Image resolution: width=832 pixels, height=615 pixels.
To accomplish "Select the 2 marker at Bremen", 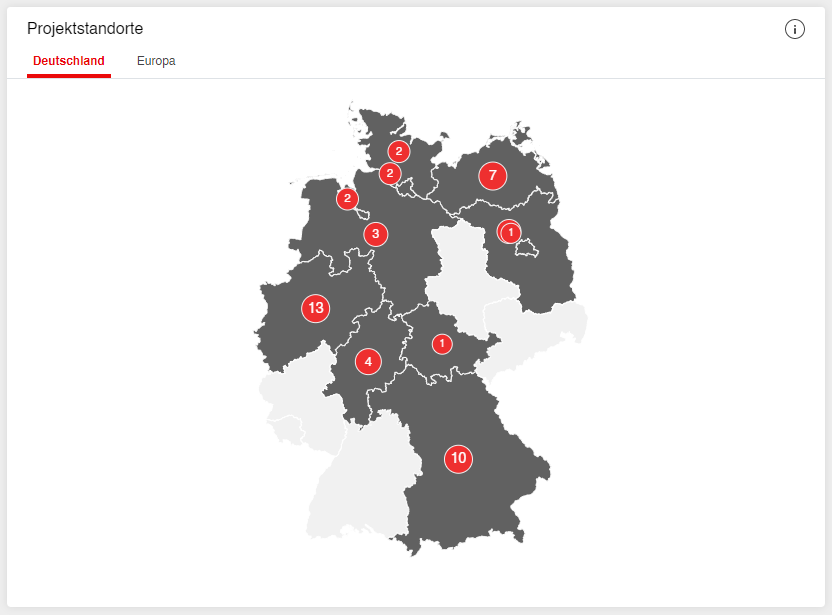I will pyautogui.click(x=347, y=199).
